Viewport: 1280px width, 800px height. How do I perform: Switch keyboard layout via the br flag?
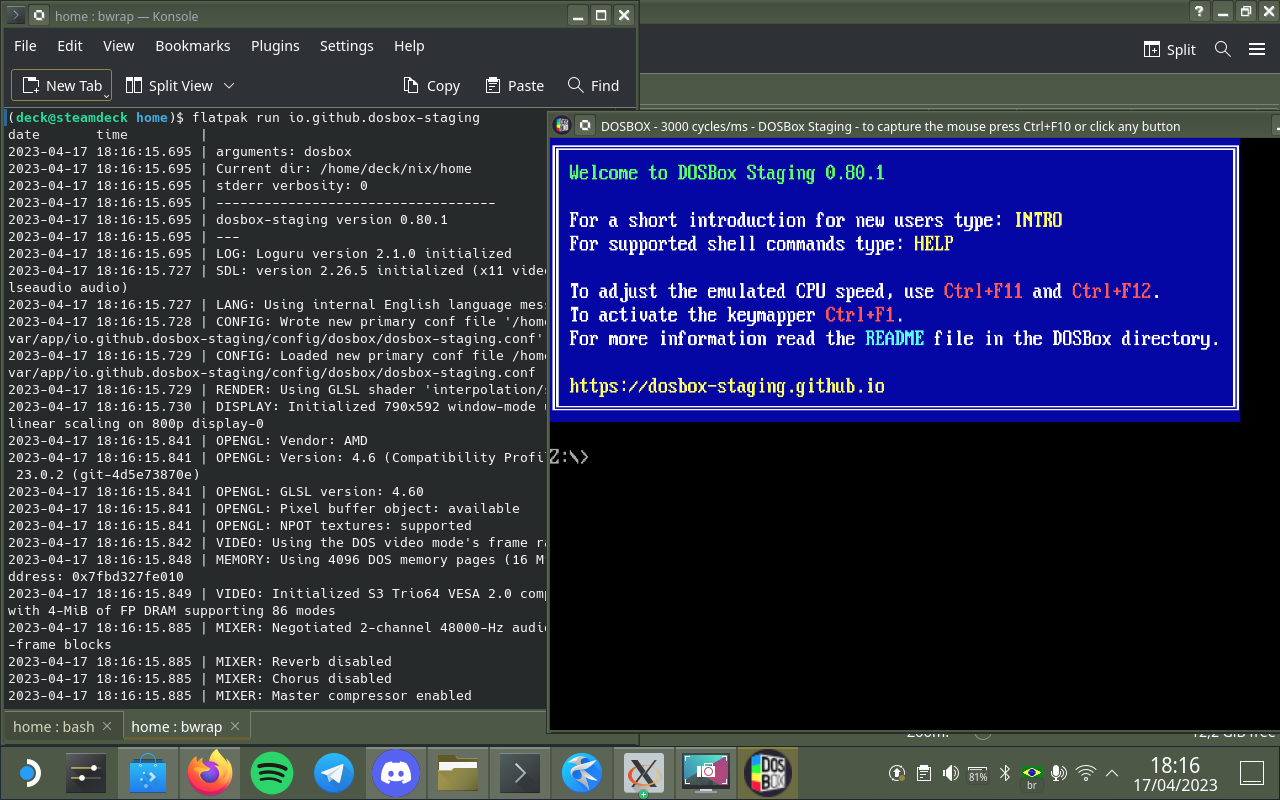pyautogui.click(x=1032, y=772)
